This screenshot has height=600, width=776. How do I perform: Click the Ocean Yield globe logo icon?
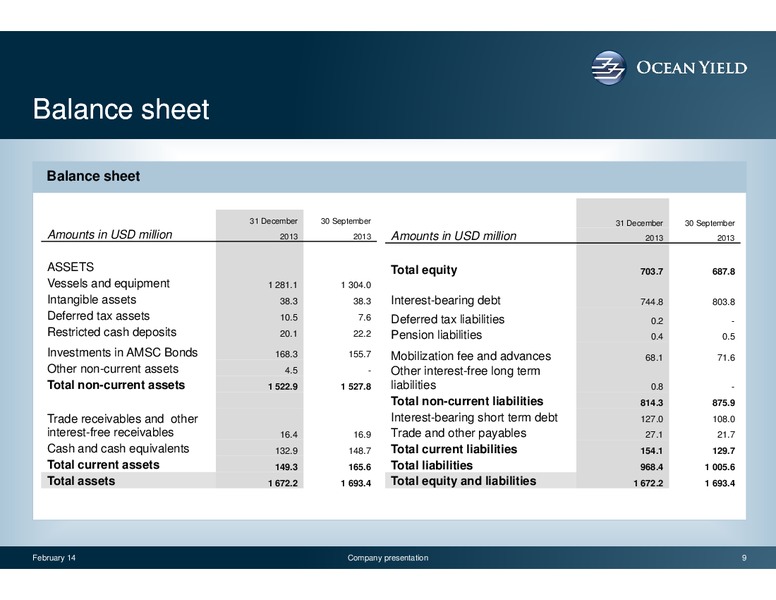608,67
